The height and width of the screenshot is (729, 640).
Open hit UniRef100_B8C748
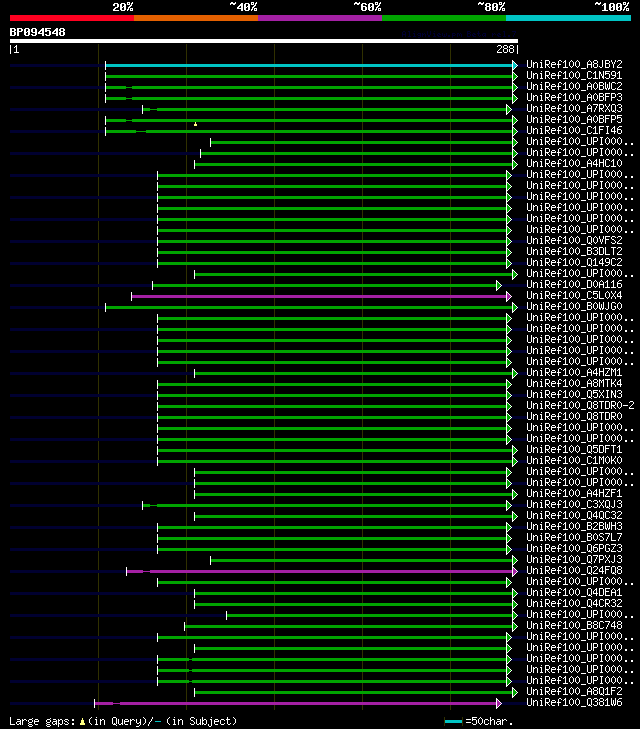click(x=574, y=625)
